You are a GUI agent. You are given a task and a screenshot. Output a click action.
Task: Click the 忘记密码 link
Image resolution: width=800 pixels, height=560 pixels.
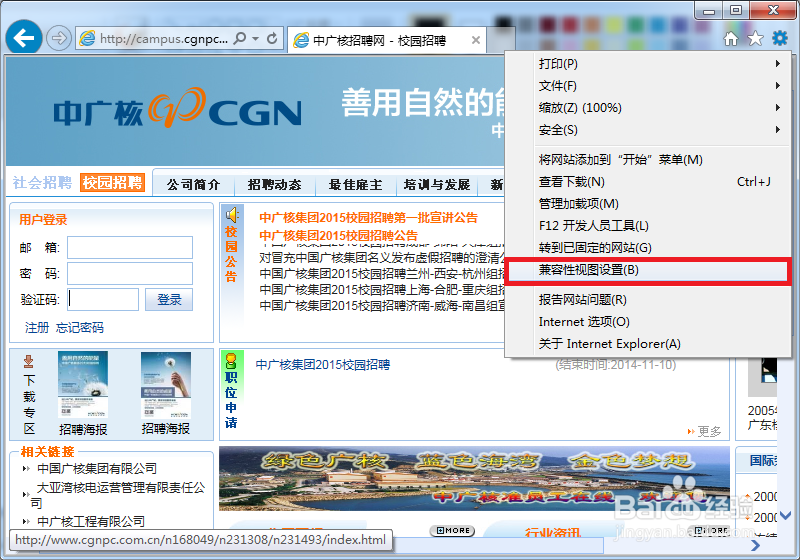(80, 327)
